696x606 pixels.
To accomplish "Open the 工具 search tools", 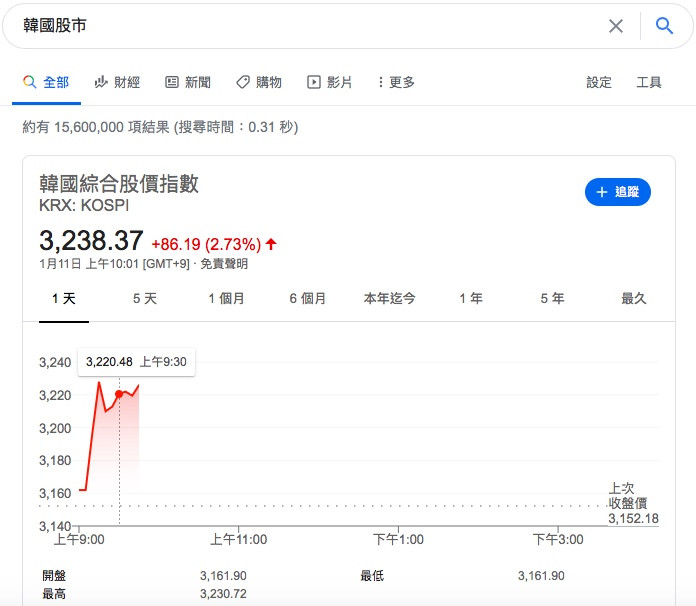I will 649,82.
